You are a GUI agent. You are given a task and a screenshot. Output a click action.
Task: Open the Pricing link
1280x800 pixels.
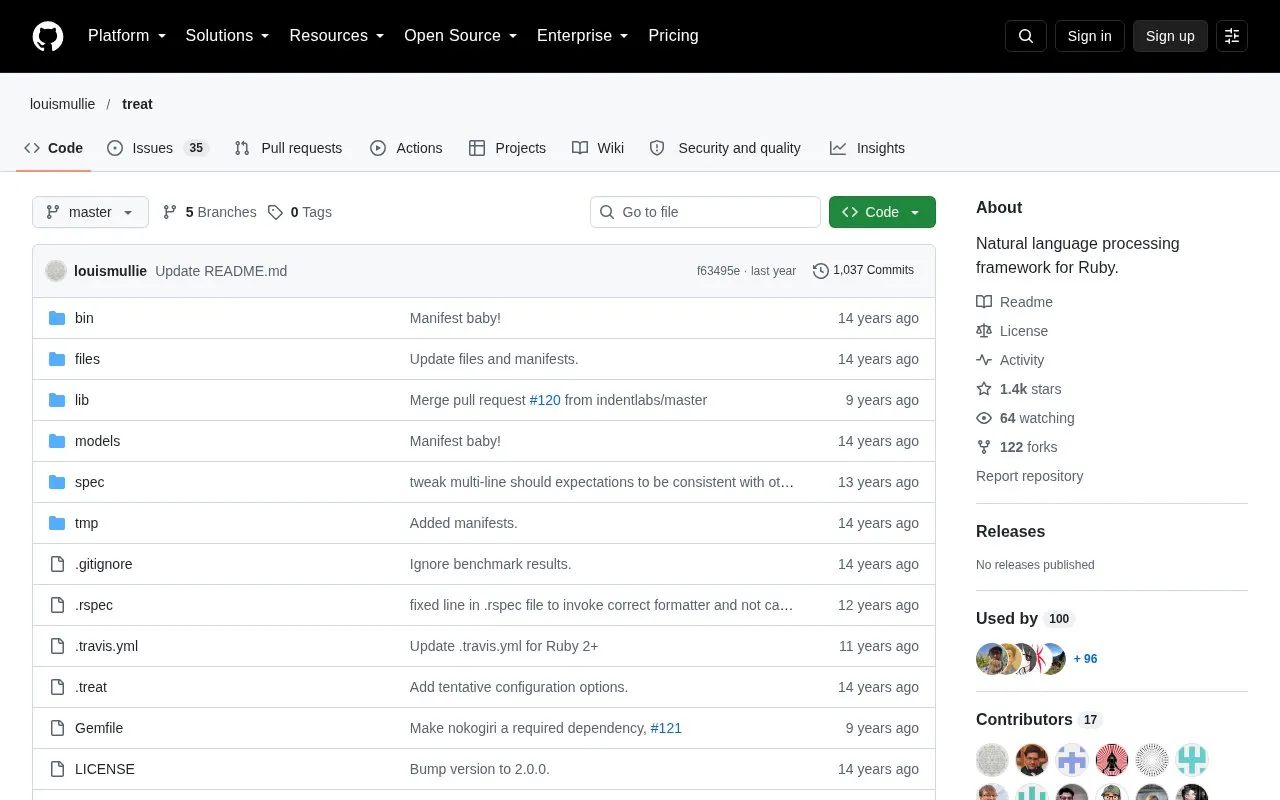(x=673, y=36)
